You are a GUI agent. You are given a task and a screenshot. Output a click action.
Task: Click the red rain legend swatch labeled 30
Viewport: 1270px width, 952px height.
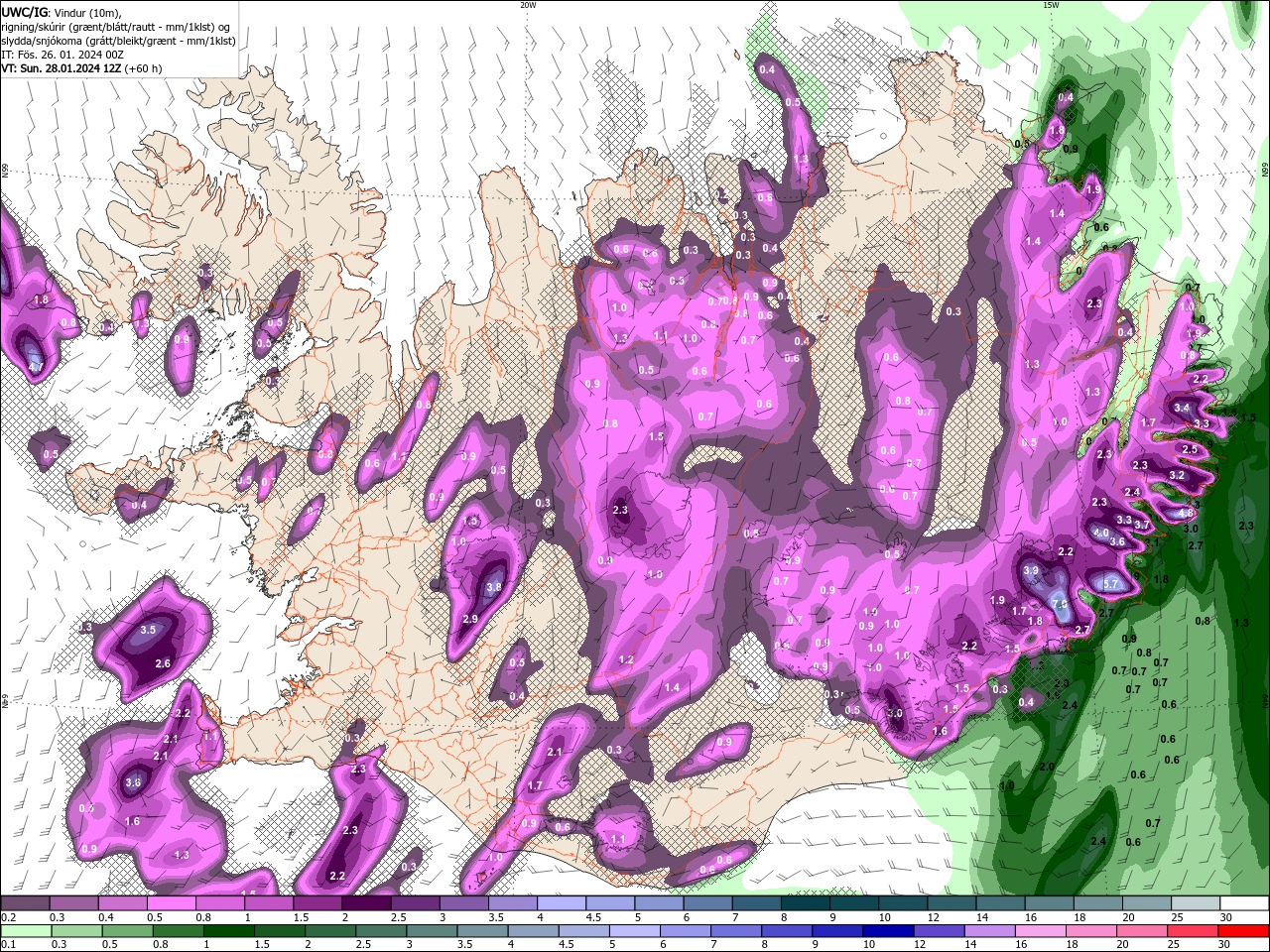pyautogui.click(x=1244, y=930)
